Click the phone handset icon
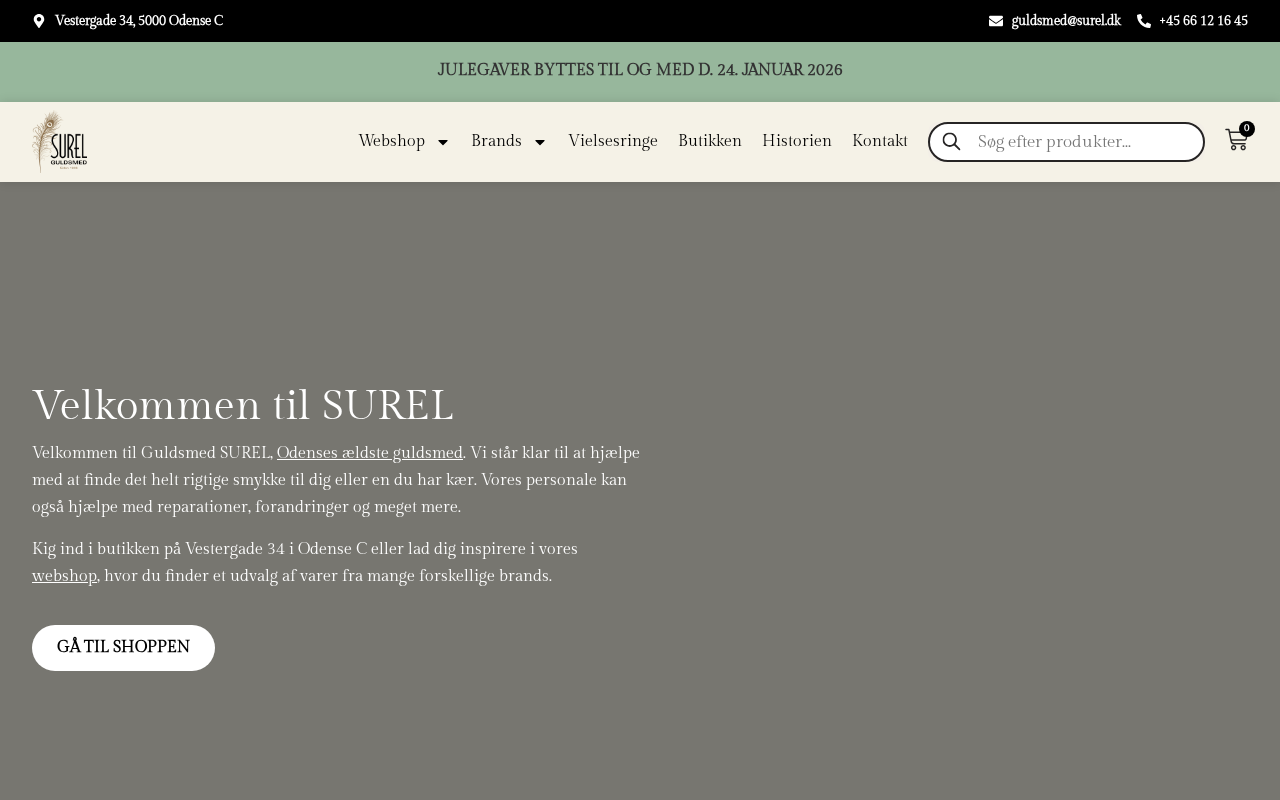This screenshot has height=800, width=1280. point(1144,21)
